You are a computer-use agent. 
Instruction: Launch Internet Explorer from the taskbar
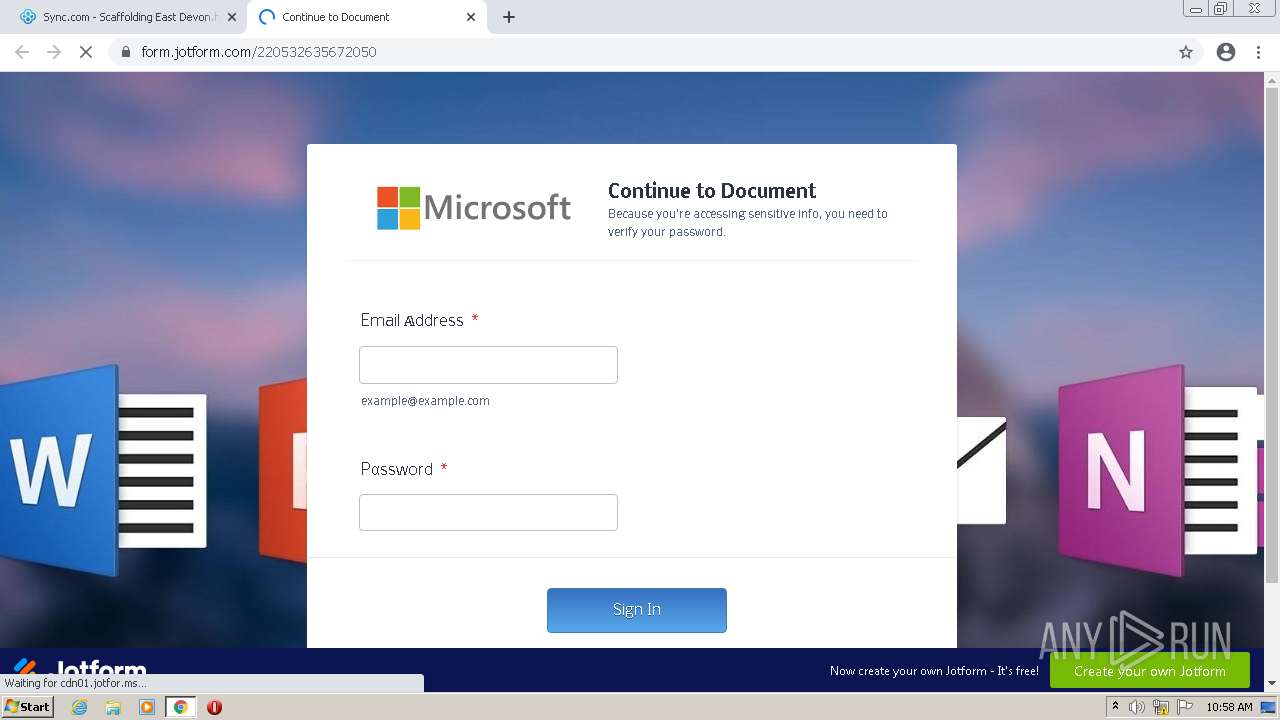(79, 707)
